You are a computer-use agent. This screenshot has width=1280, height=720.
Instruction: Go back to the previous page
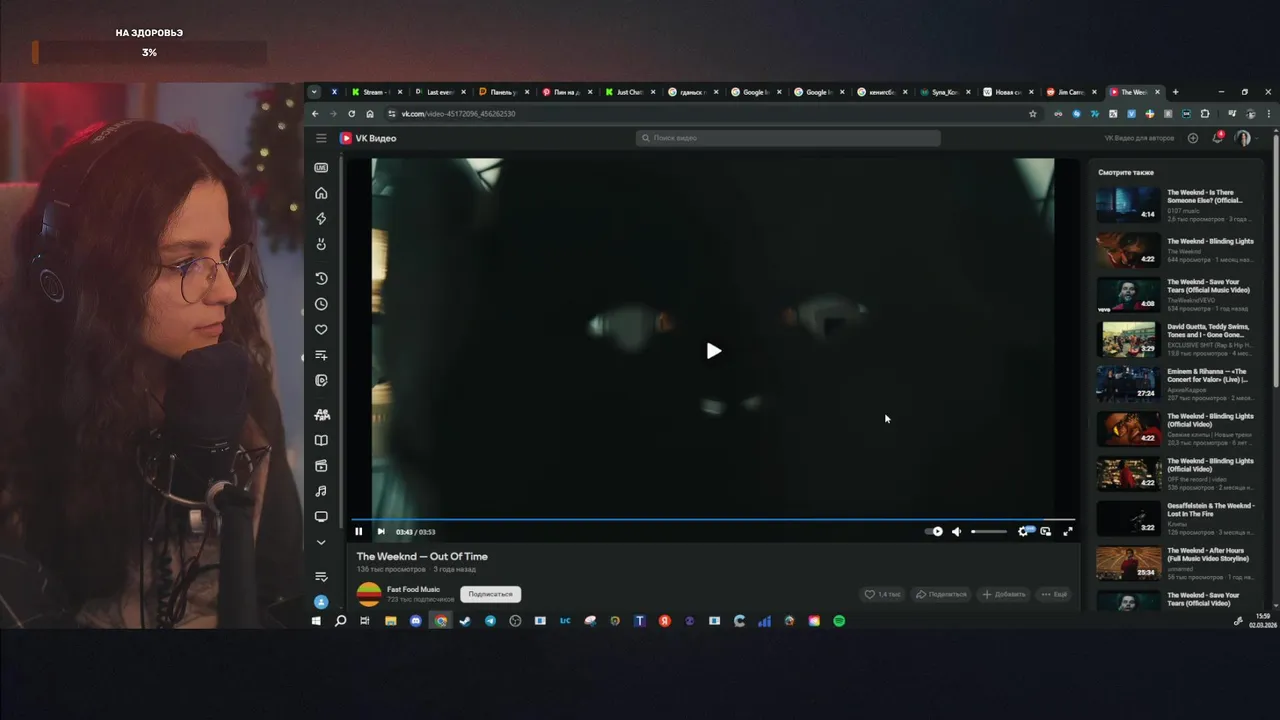tap(315, 114)
